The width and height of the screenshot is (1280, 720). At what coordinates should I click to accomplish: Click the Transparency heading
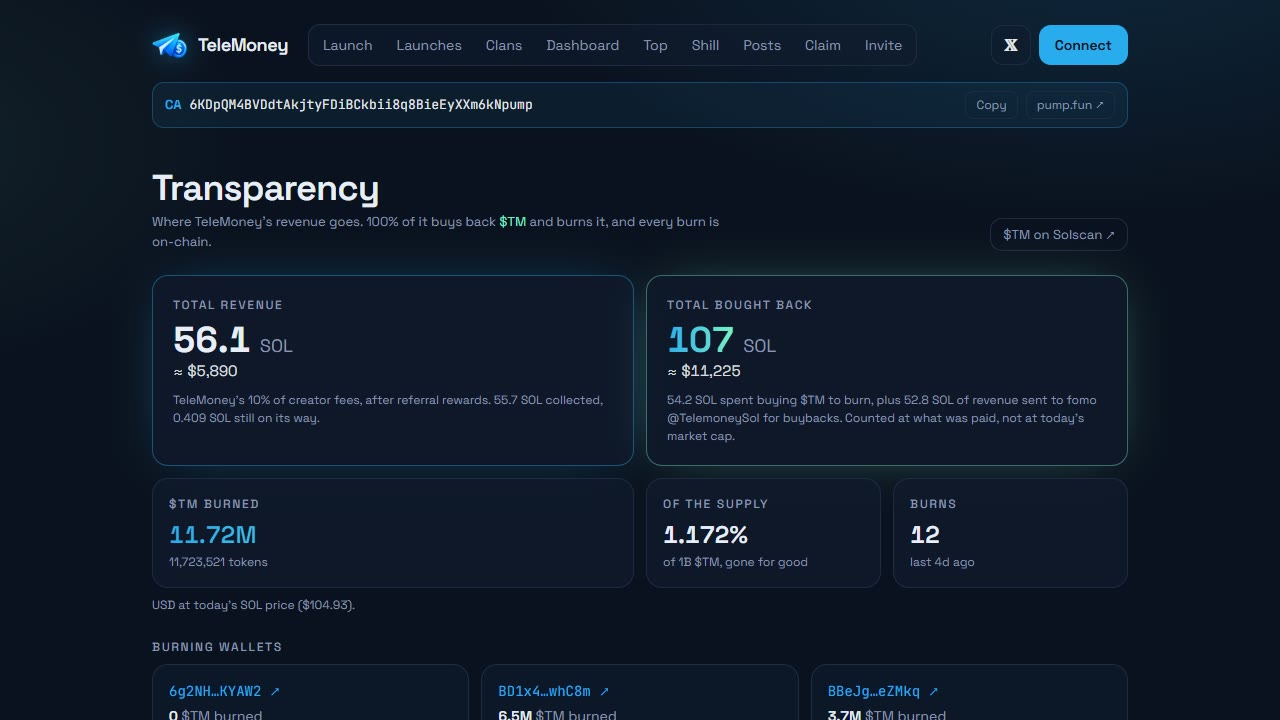point(265,189)
